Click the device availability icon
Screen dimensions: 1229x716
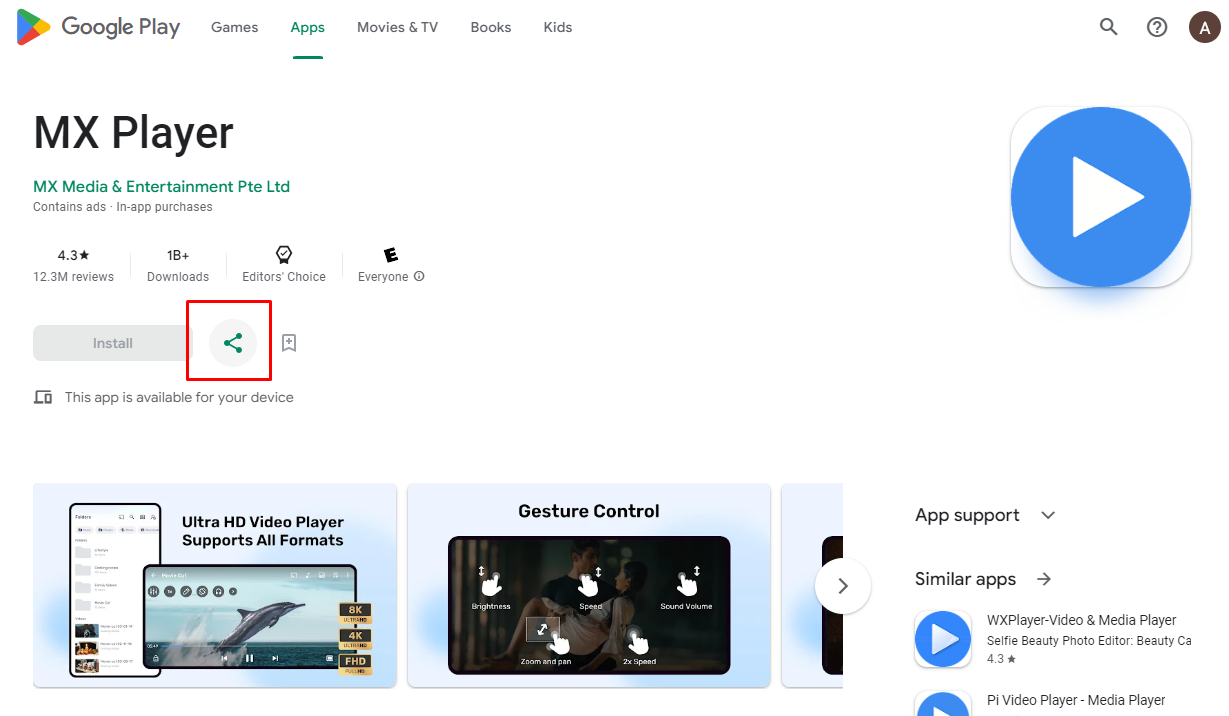click(43, 396)
